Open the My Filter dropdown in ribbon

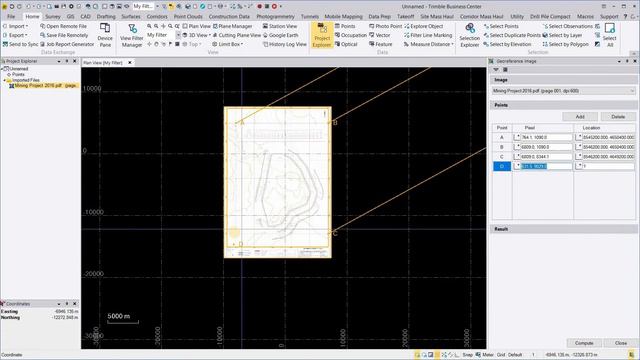(178, 35)
